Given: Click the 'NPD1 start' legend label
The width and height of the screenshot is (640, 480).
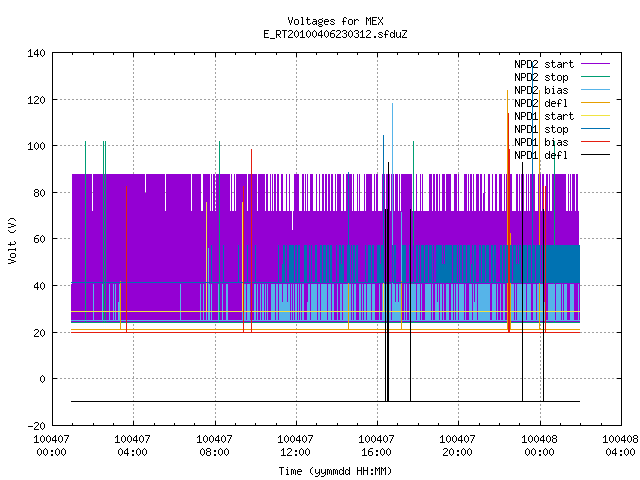Looking at the screenshot, I should tap(544, 116).
